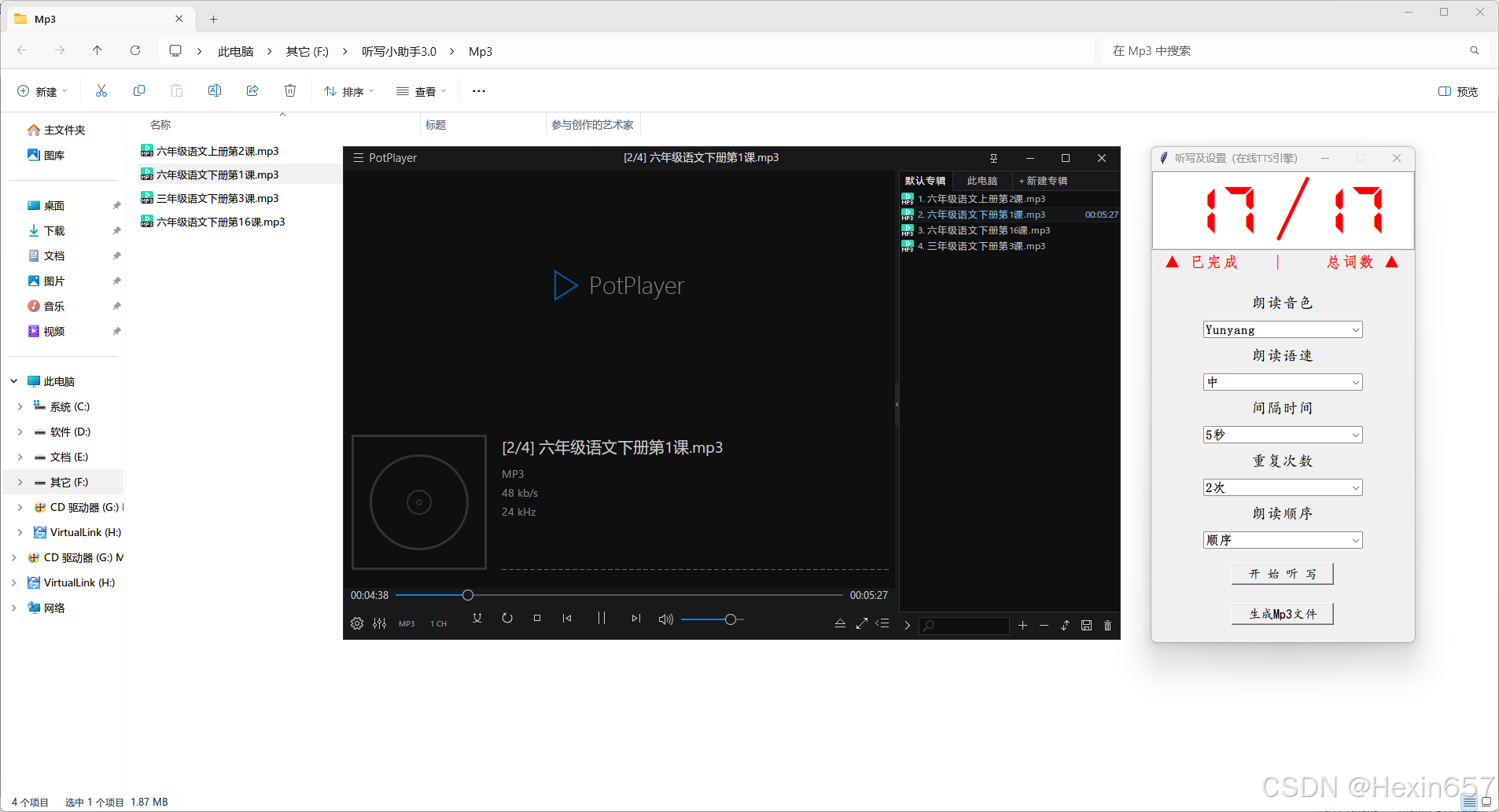Open PotPlayer equalizer control panel

[380, 623]
